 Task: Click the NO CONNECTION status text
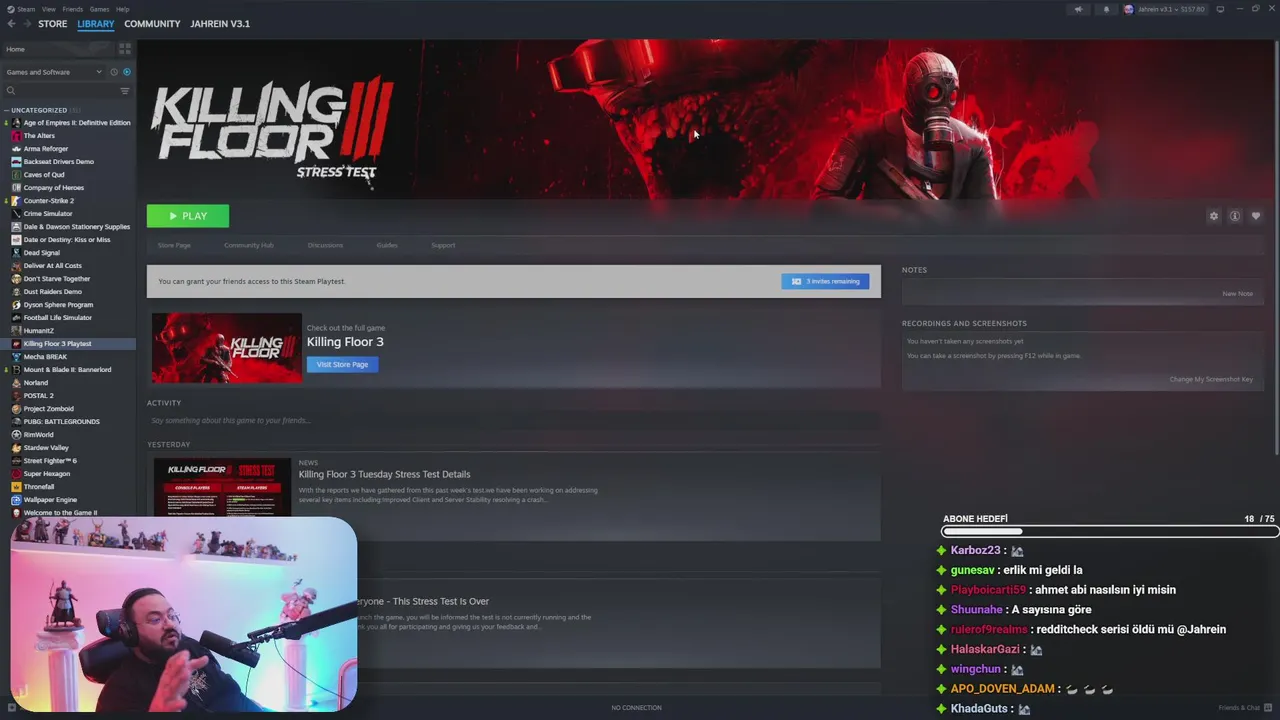[x=636, y=708]
